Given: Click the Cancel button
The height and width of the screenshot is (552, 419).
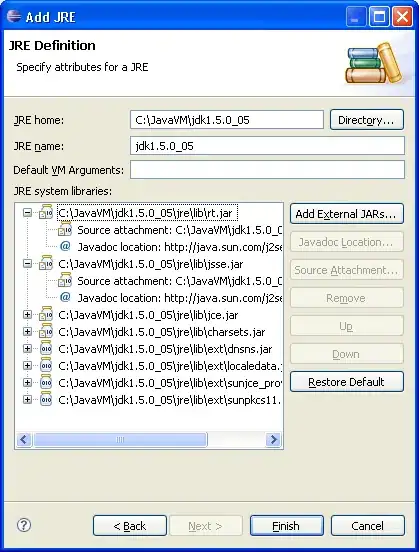Looking at the screenshot, I should [x=368, y=526].
